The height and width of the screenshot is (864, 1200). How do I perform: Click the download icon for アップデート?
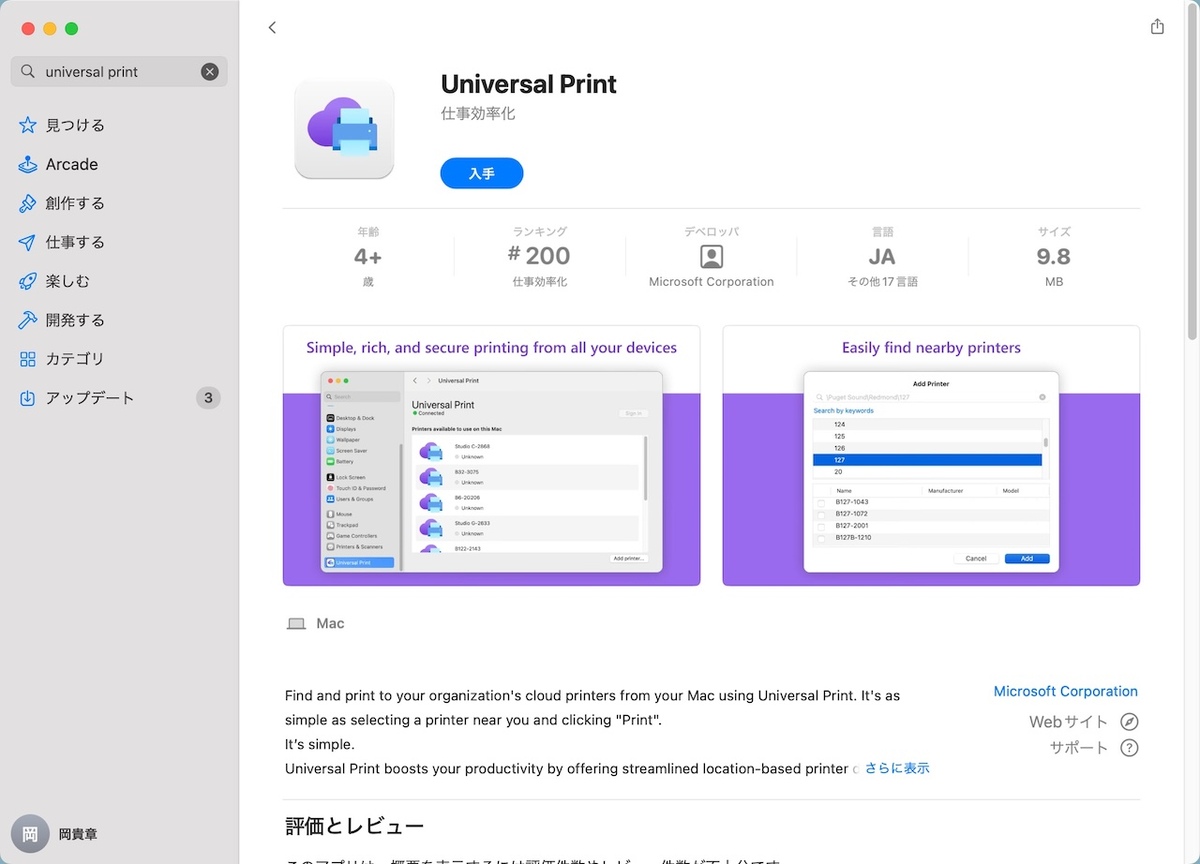point(28,398)
